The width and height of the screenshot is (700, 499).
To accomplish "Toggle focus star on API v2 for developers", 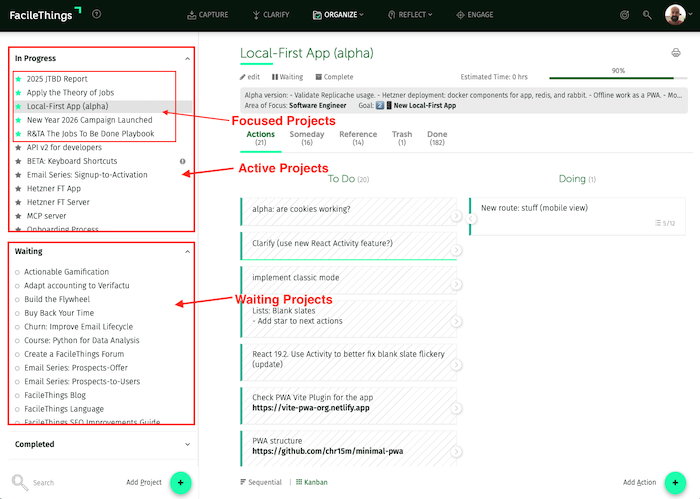I will tap(18, 148).
